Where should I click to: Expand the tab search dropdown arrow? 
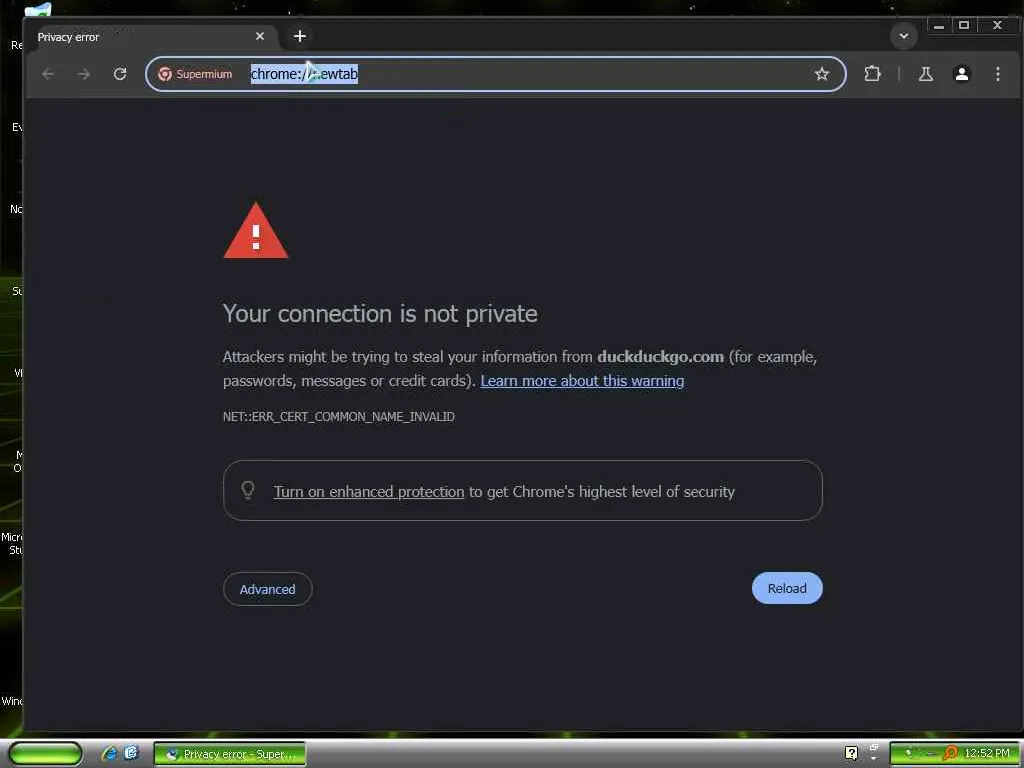[x=904, y=36]
